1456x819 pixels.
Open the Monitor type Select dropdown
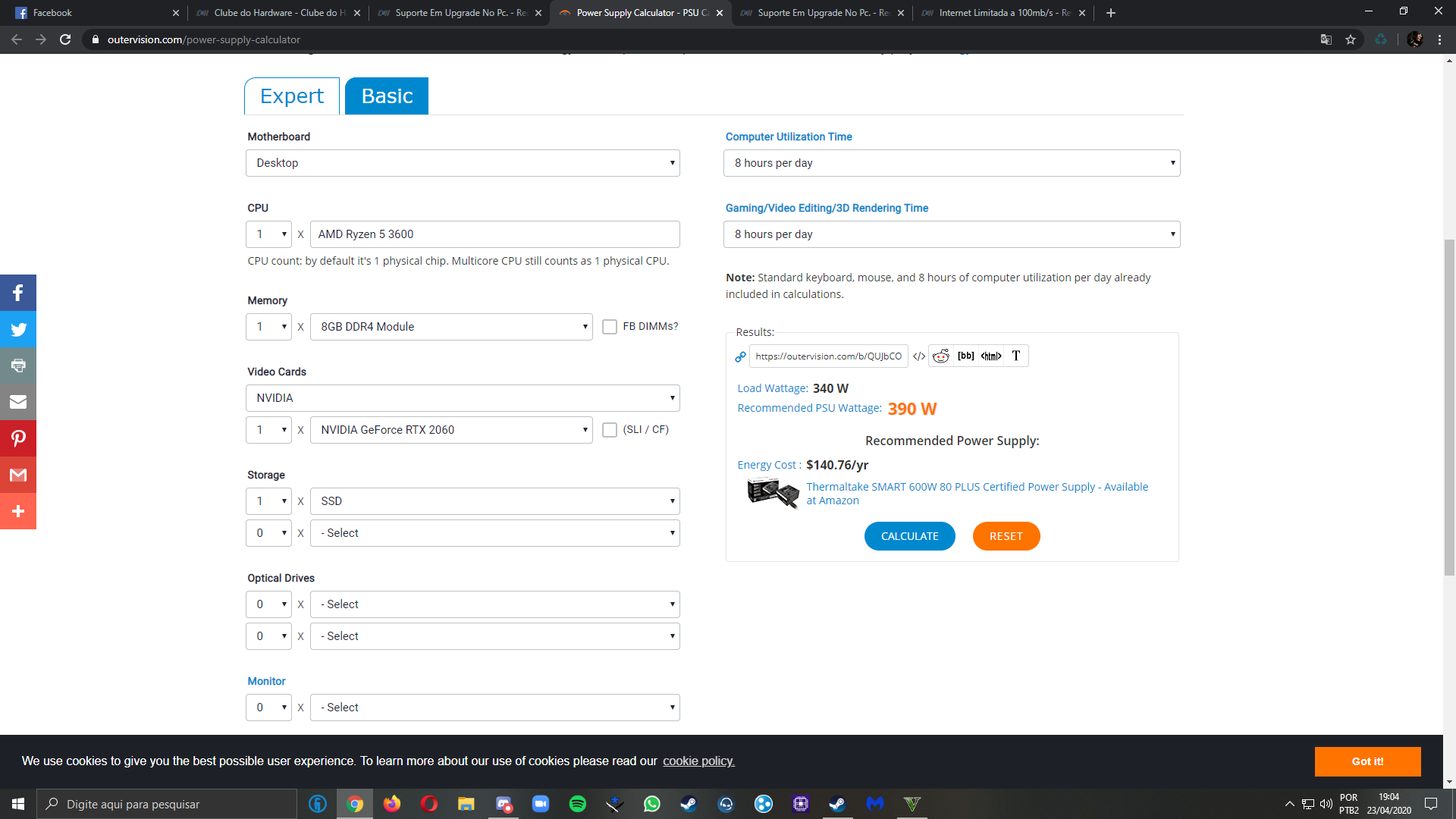click(x=494, y=708)
